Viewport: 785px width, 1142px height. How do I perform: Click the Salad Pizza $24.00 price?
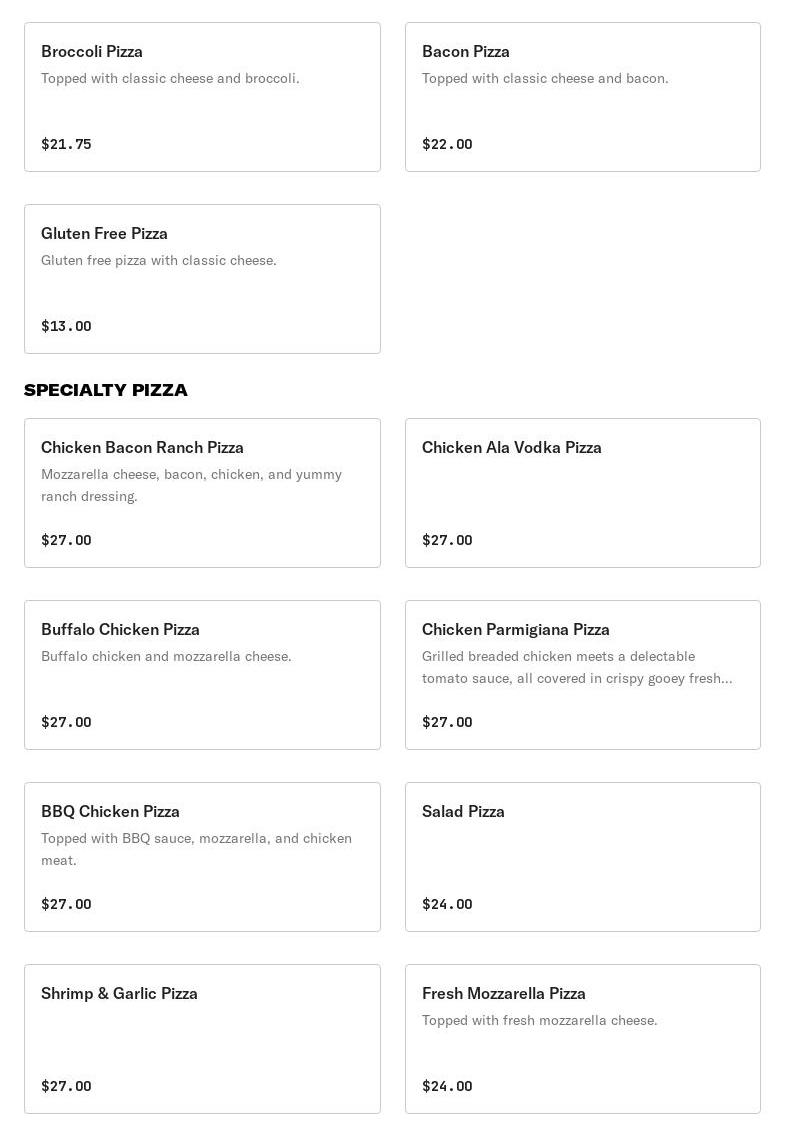pyautogui.click(x=447, y=904)
